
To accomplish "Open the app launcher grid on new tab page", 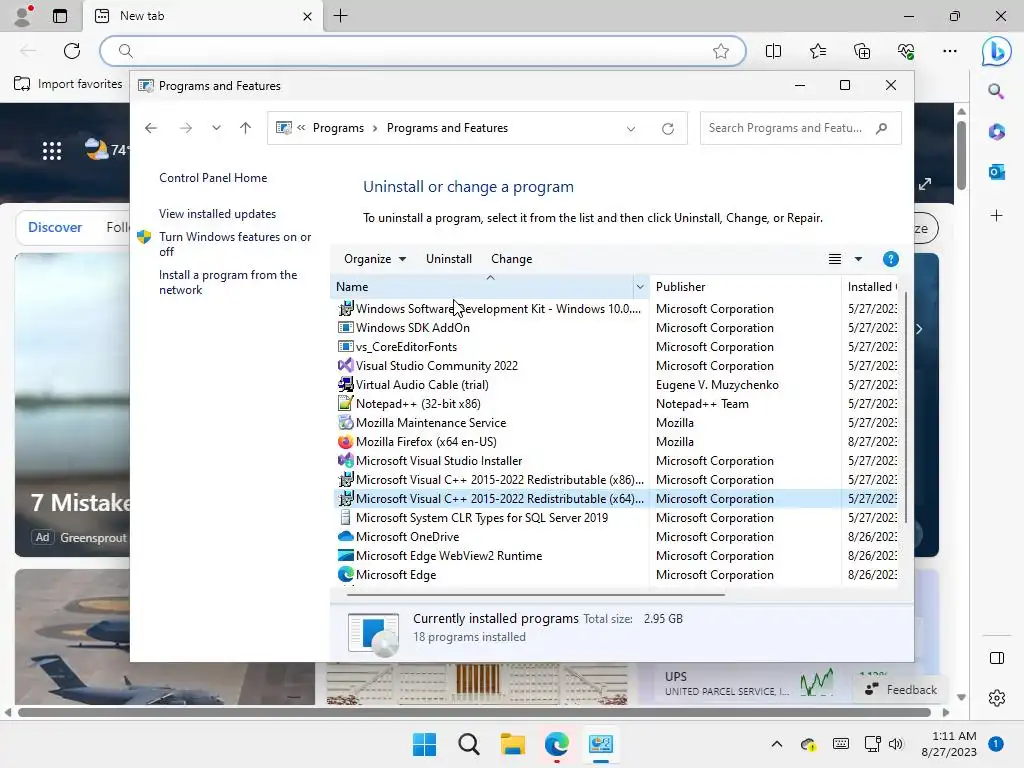I will pyautogui.click(x=52, y=151).
